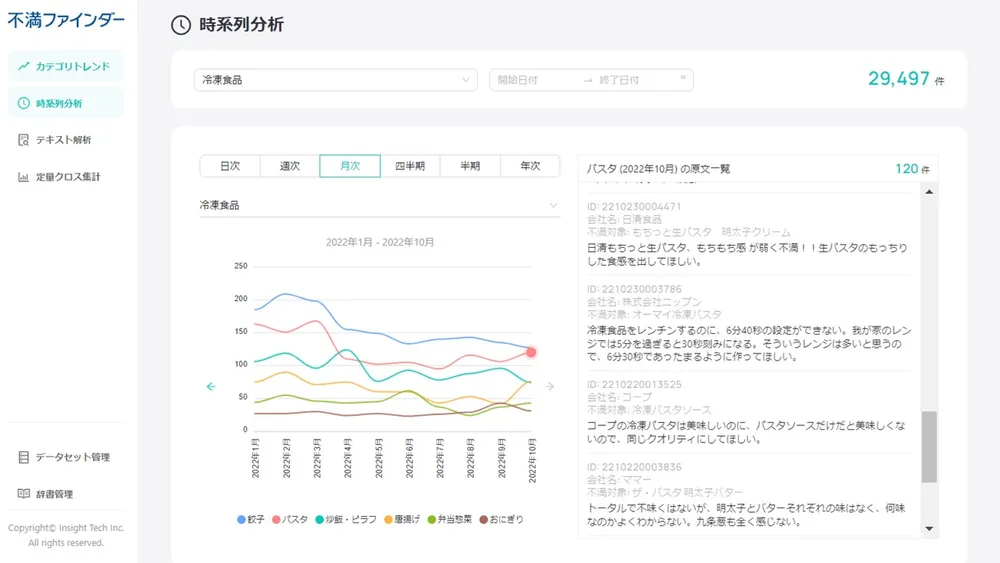The image size is (1000, 563).
Task: Click 会社名: マ・マー line
Action: 619,479
